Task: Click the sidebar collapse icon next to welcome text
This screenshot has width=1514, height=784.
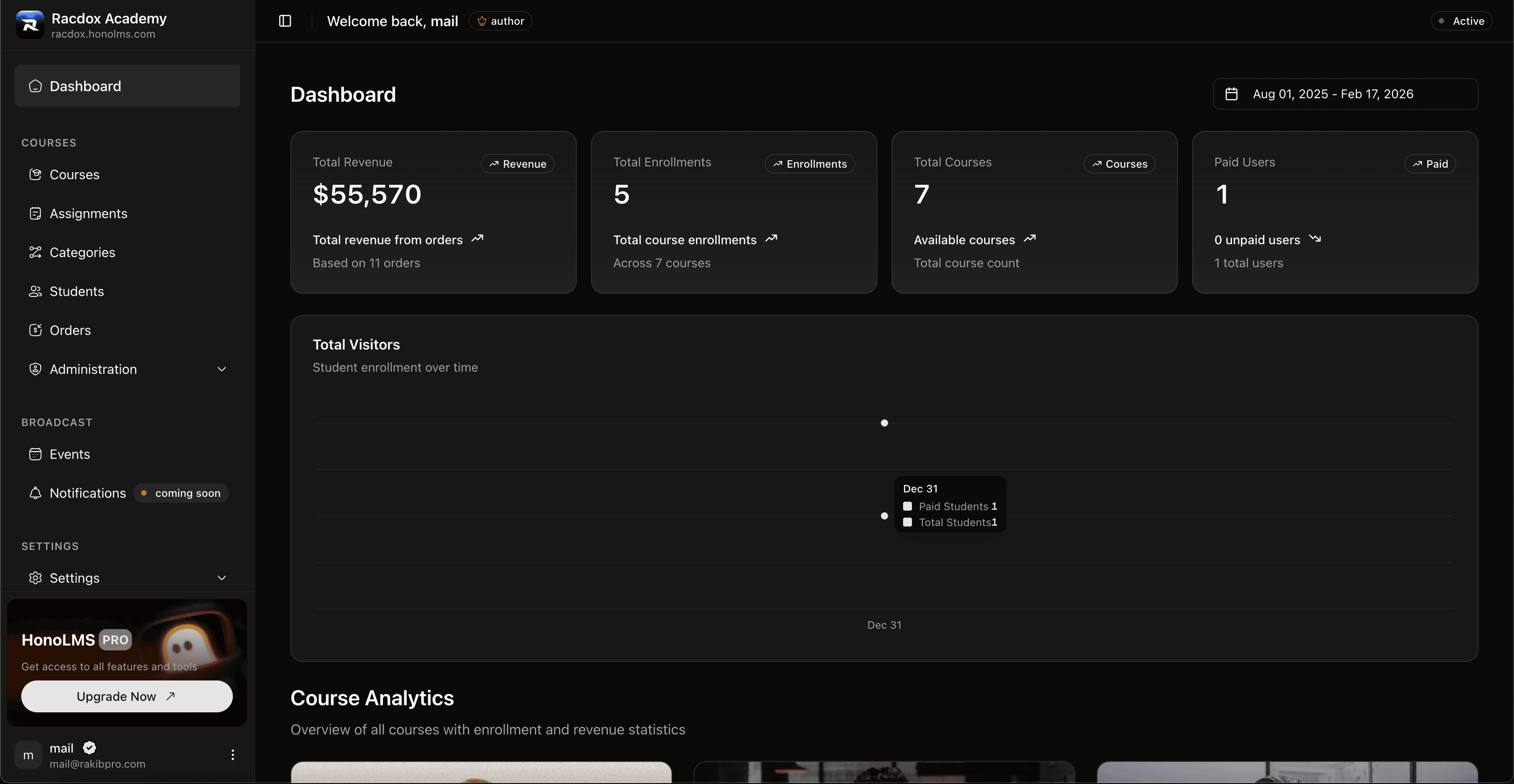Action: (285, 20)
